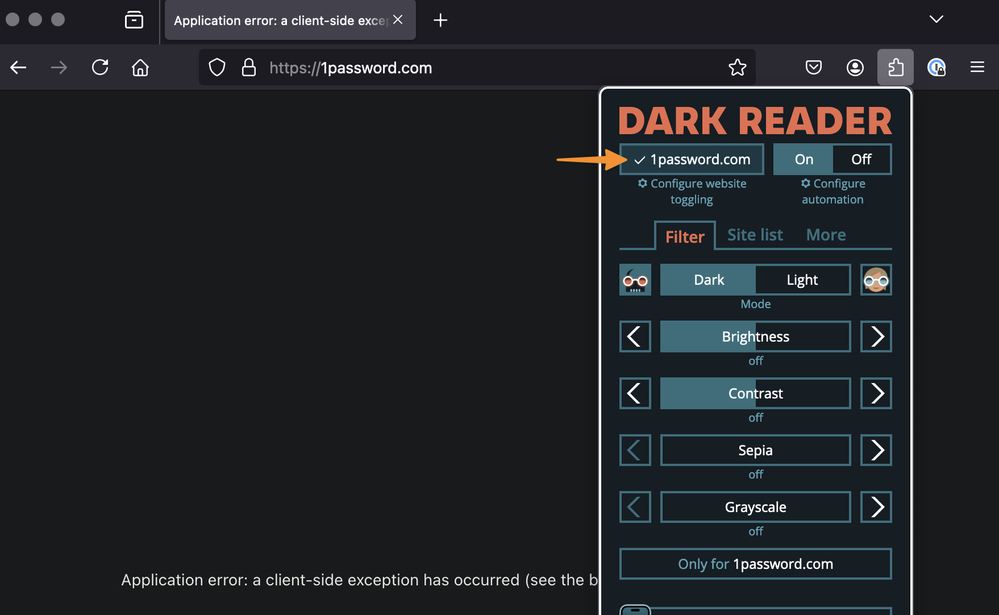Click the address bar URL field
The width and height of the screenshot is (999, 615).
[x=477, y=68]
